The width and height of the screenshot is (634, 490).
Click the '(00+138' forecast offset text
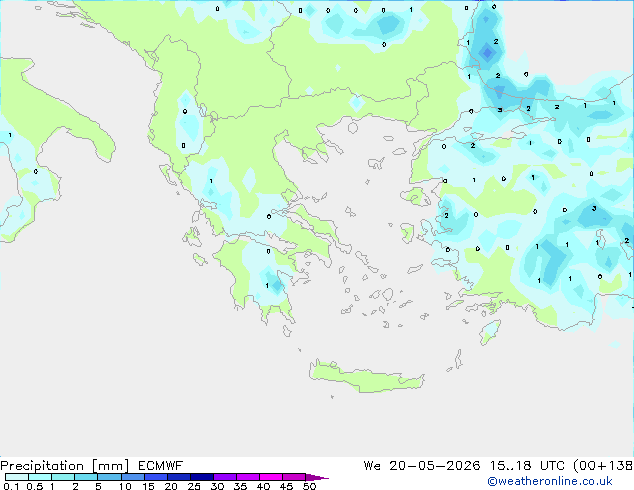[x=603, y=466]
